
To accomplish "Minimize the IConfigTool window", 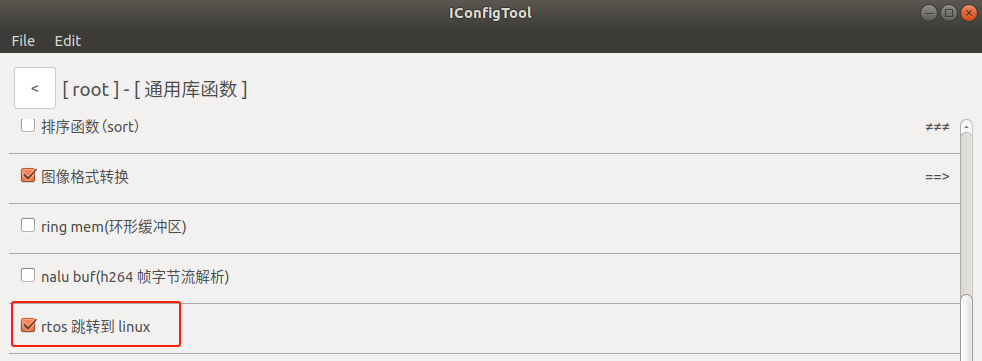I will pyautogui.click(x=929, y=13).
